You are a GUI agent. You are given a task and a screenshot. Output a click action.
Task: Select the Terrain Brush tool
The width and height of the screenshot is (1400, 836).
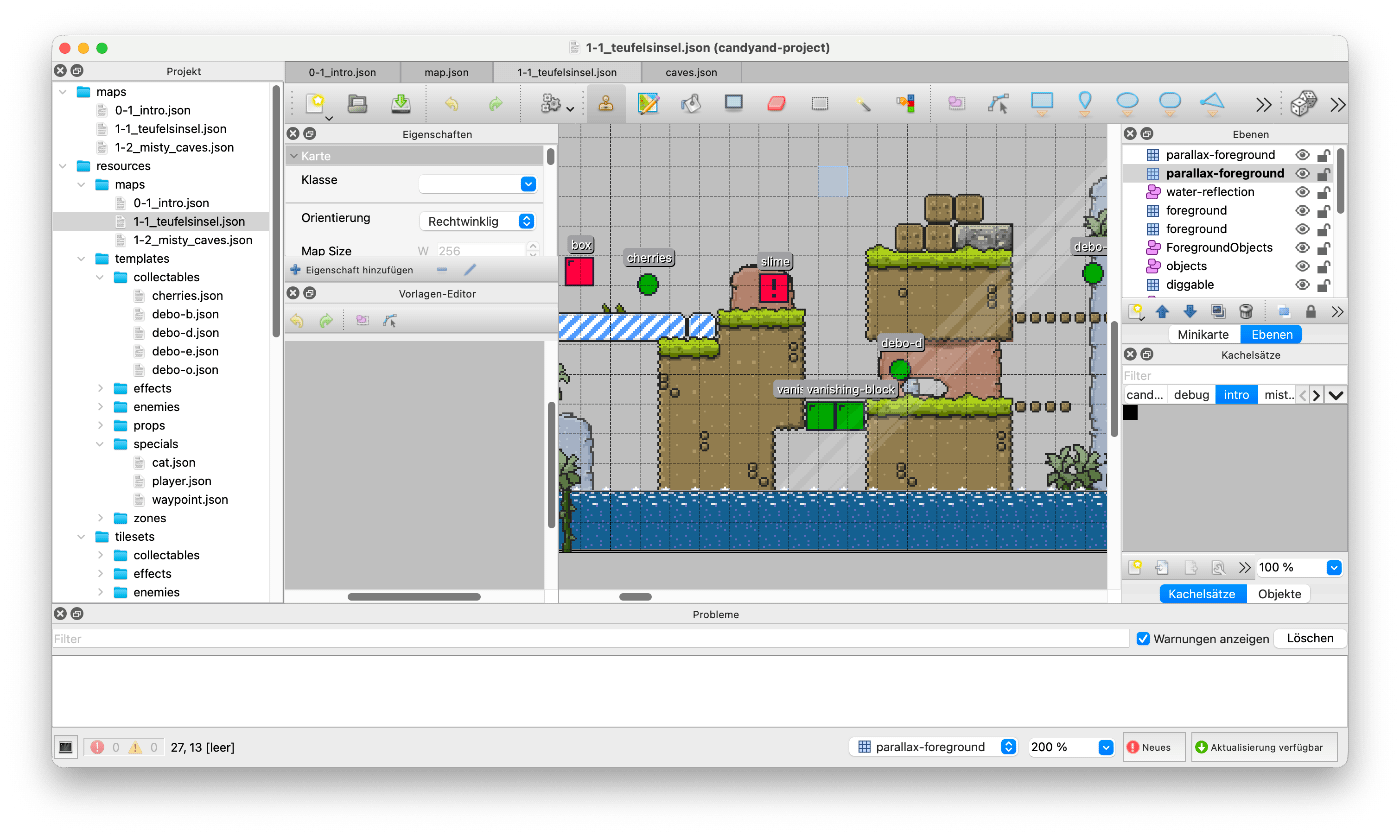(x=648, y=103)
